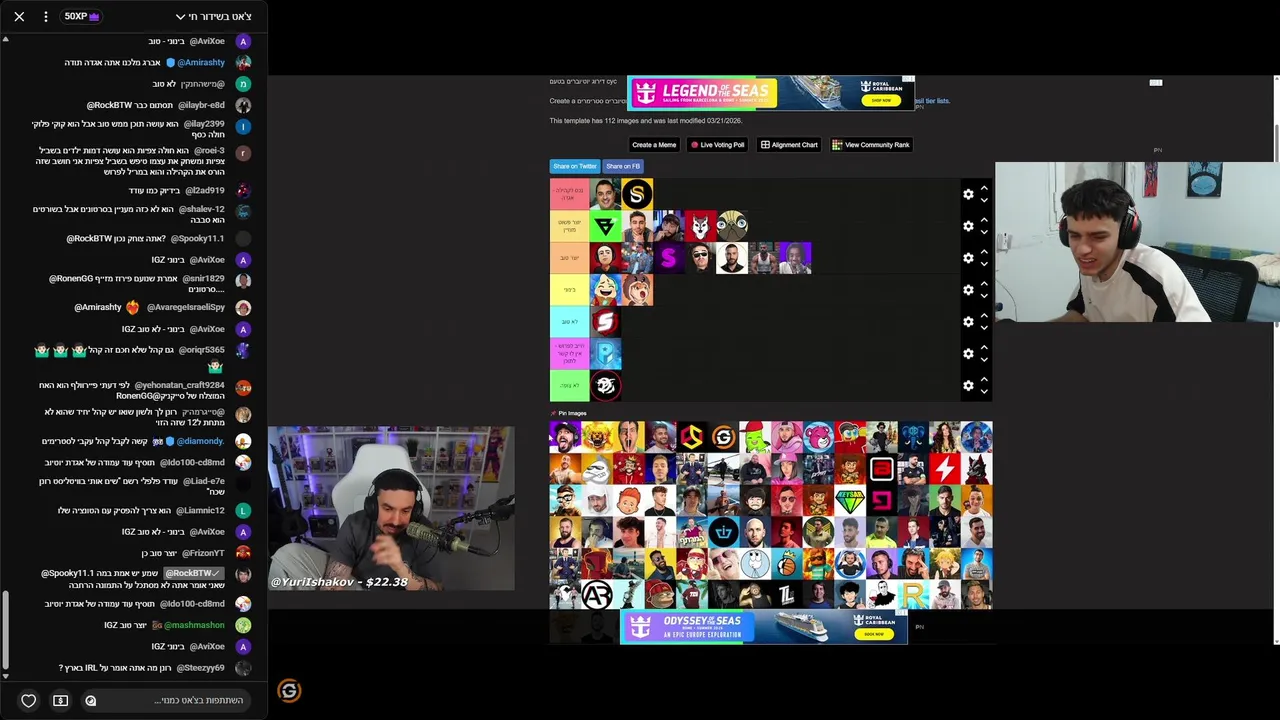Open @FrizonYT chat username
The width and height of the screenshot is (1280, 720).
click(203, 553)
